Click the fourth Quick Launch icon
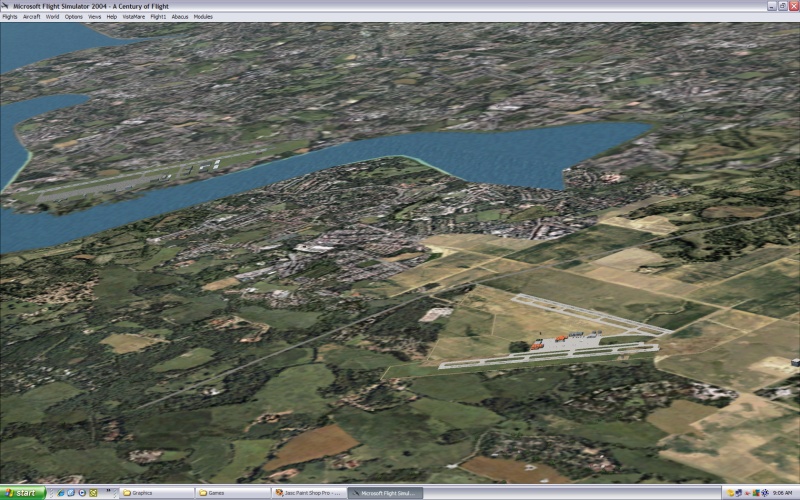The height and width of the screenshot is (500, 800). click(93, 493)
